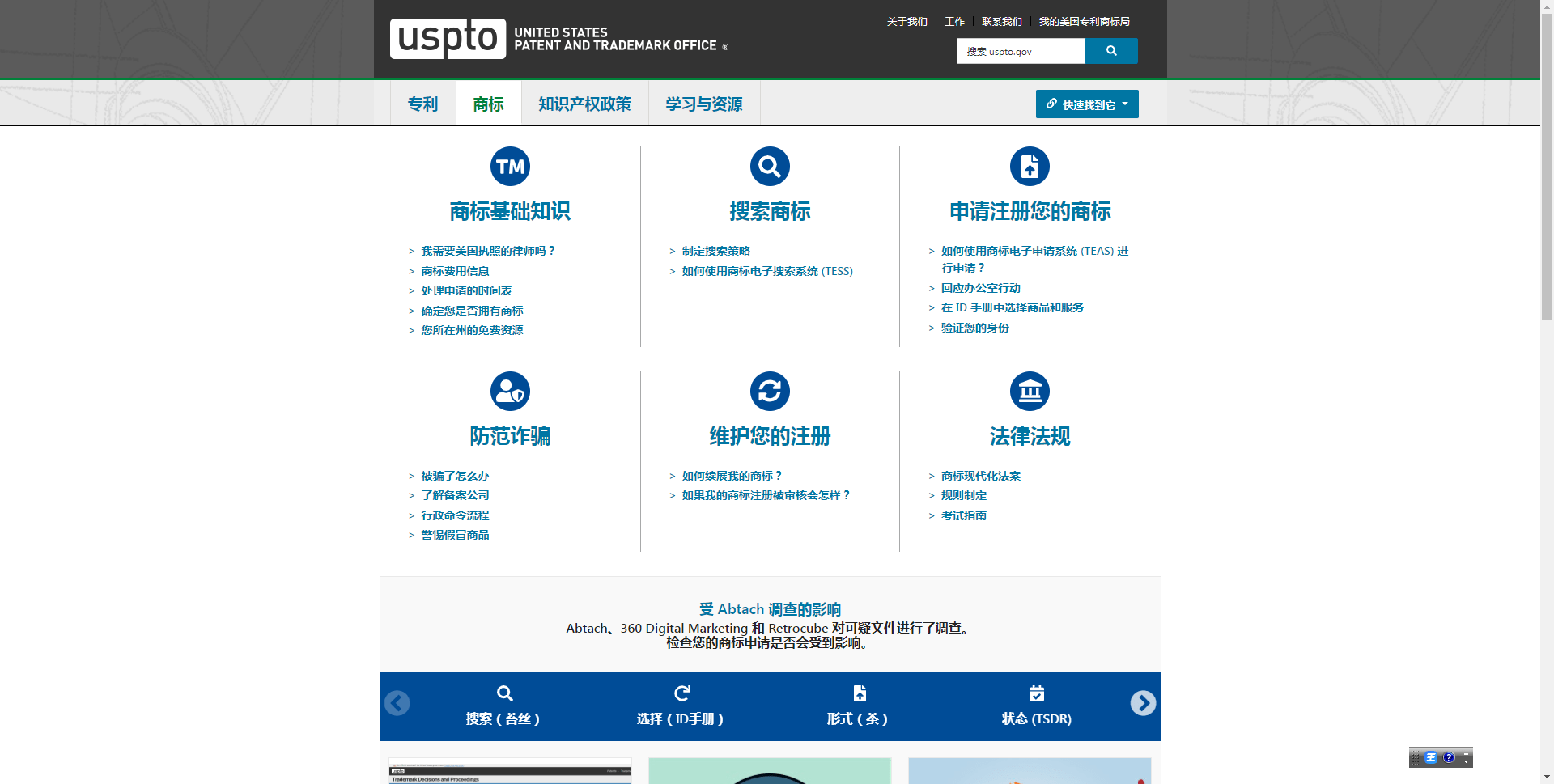Expand the language bar options with its down arrow
The image size is (1554, 784).
[1467, 761]
